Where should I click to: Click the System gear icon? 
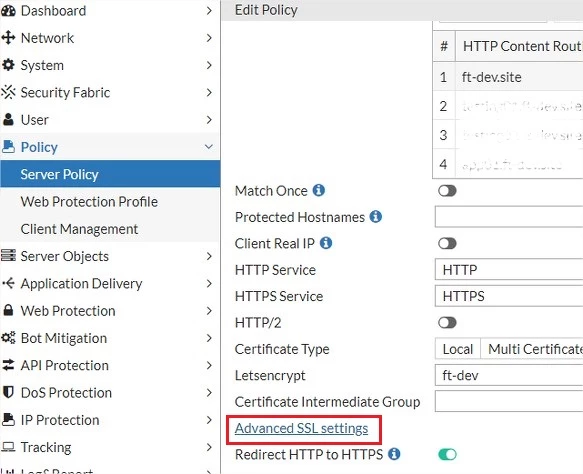pyautogui.click(x=8, y=65)
